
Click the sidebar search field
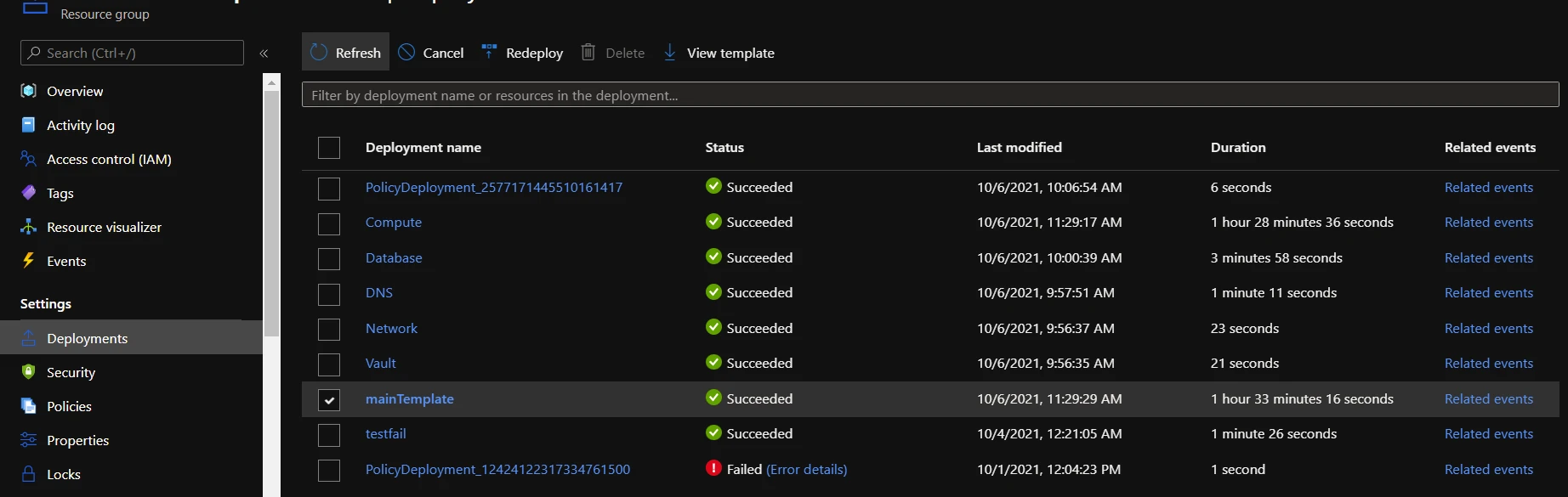click(132, 53)
